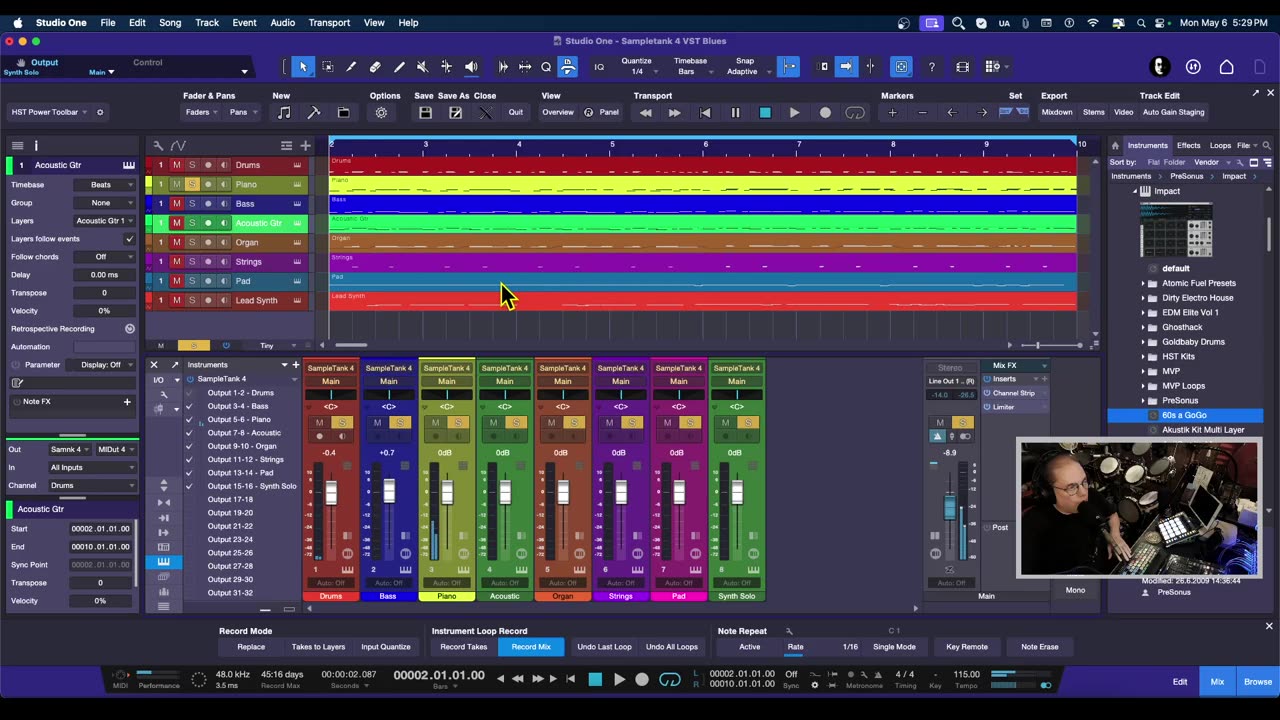The height and width of the screenshot is (720, 1280).
Task: Remove a marker with the minus icon
Action: coord(922,113)
